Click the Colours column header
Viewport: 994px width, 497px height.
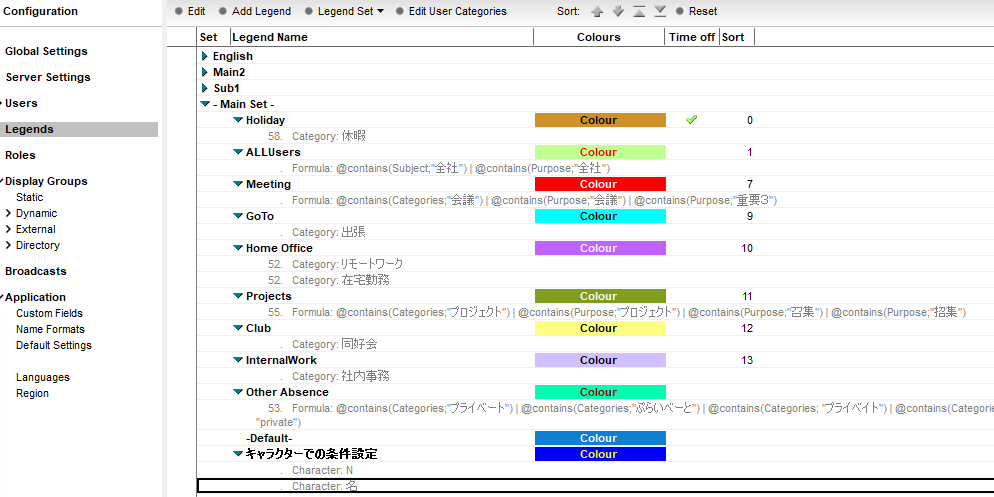click(x=599, y=37)
